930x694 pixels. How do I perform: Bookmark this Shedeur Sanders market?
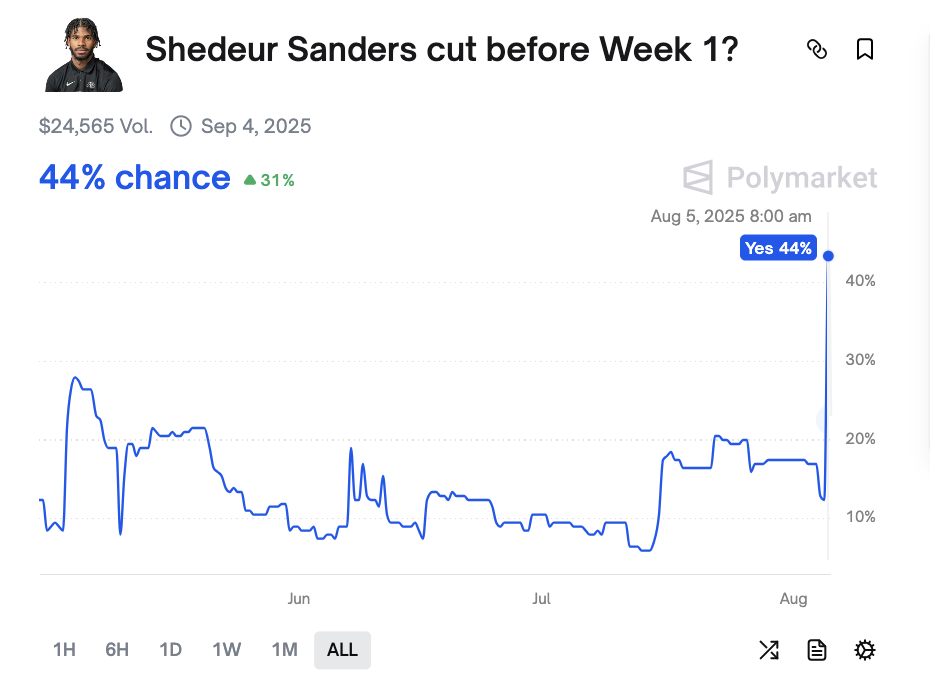864,49
